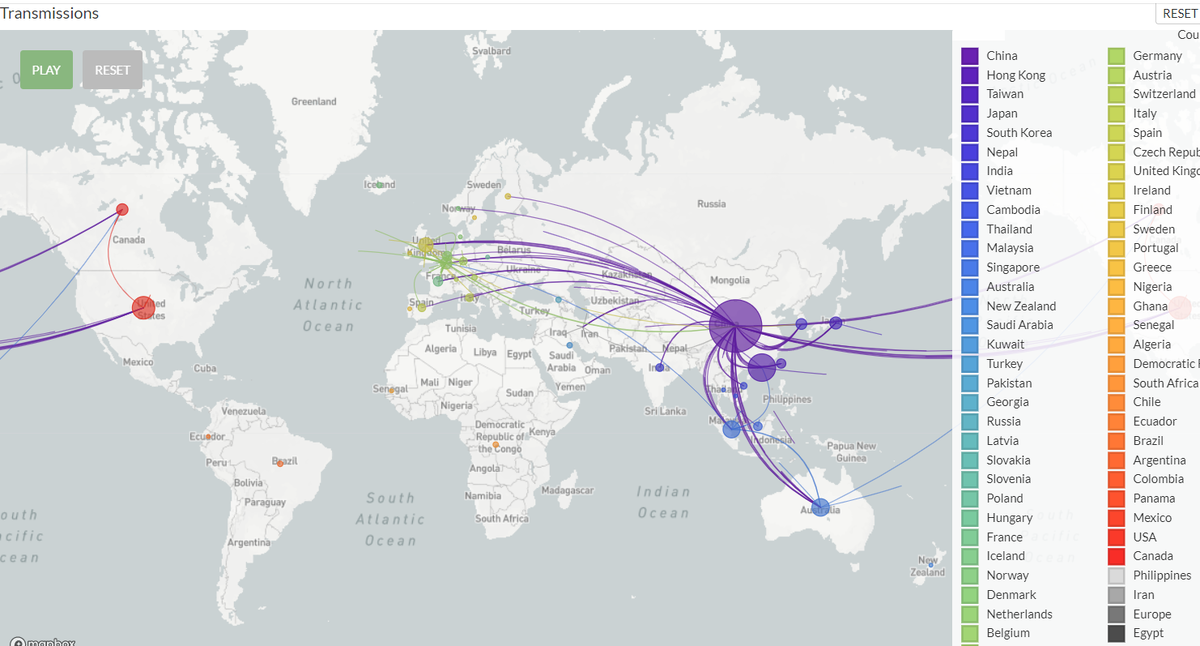Select Colombia legend entry
Screen dimensions: 1200x646
click(1157, 479)
